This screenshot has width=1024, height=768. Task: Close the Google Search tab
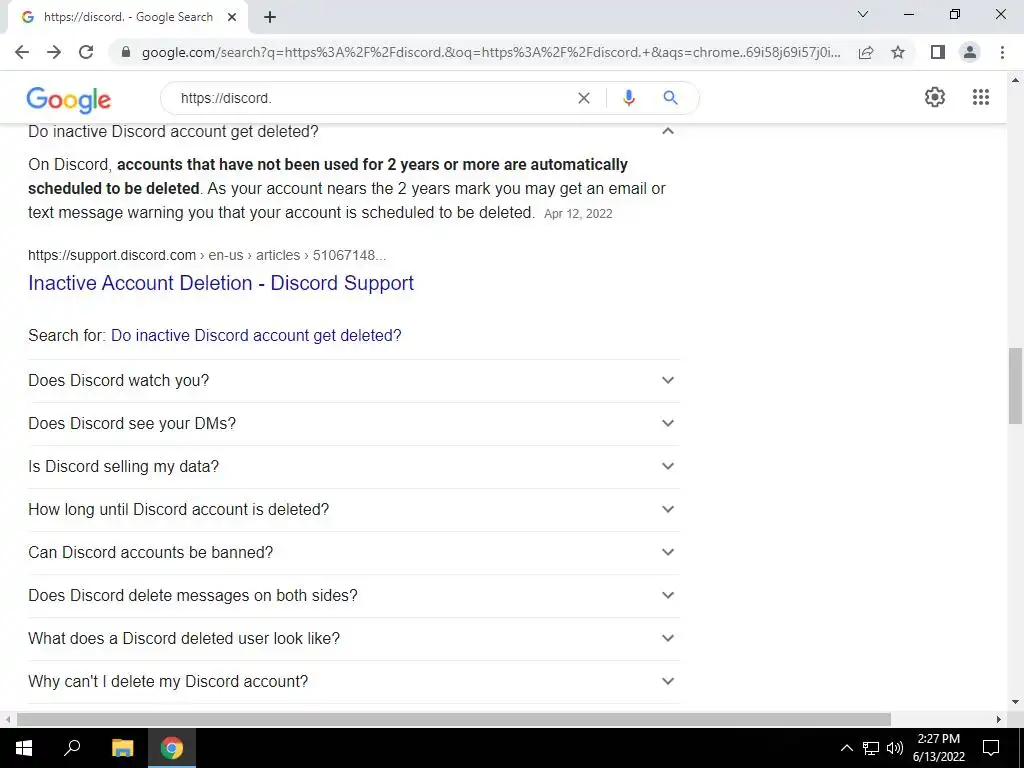[232, 18]
